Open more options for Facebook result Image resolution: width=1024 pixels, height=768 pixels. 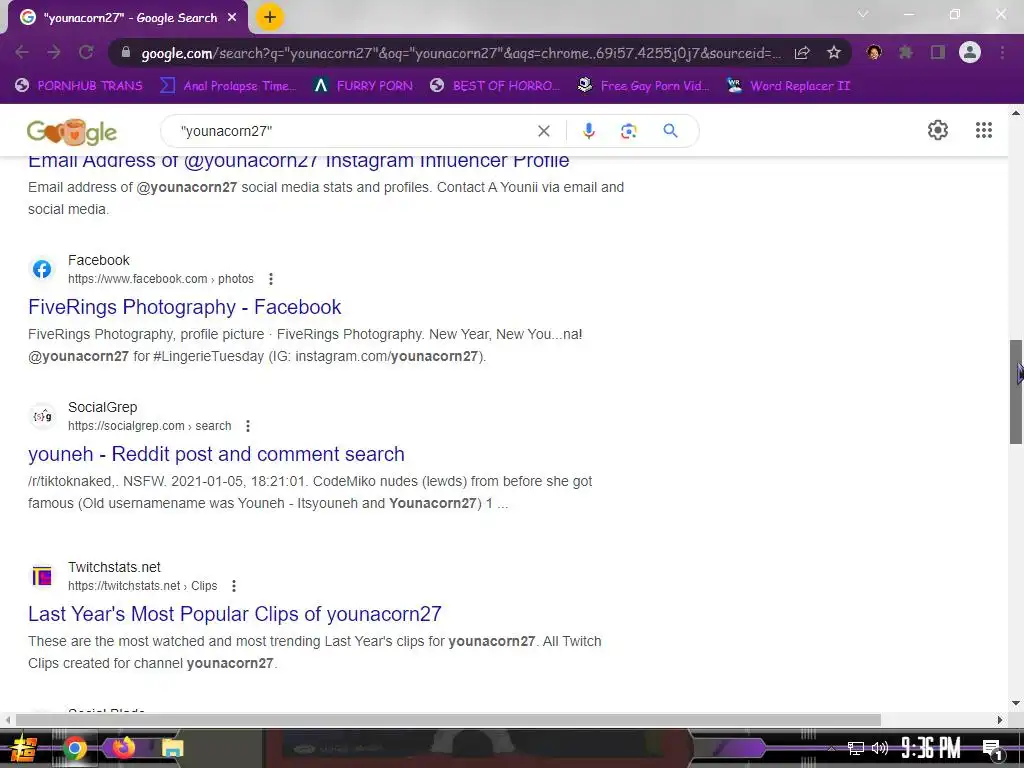(270, 279)
